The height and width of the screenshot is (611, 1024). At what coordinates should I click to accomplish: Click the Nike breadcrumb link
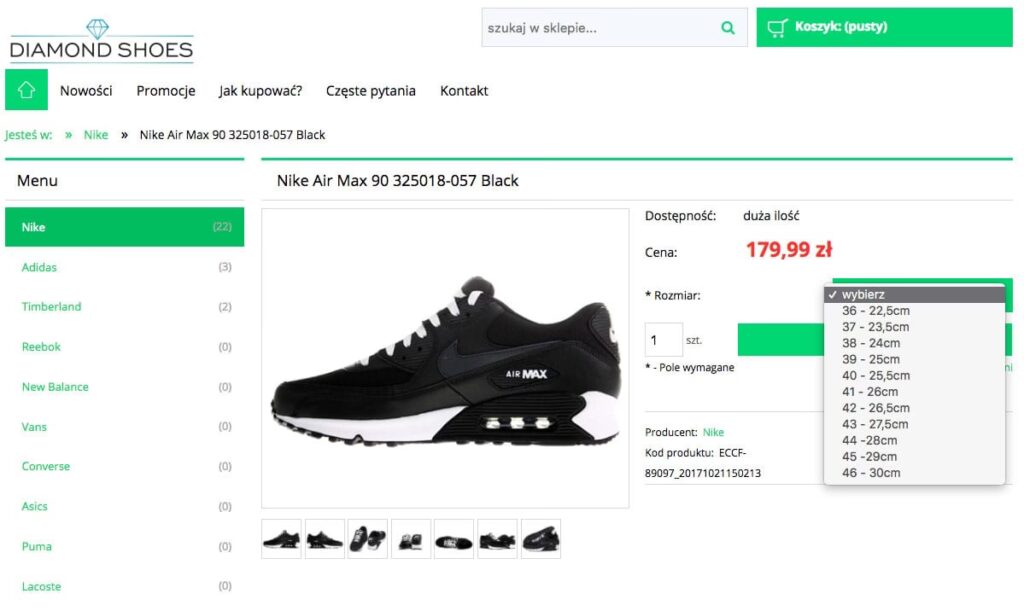click(95, 134)
